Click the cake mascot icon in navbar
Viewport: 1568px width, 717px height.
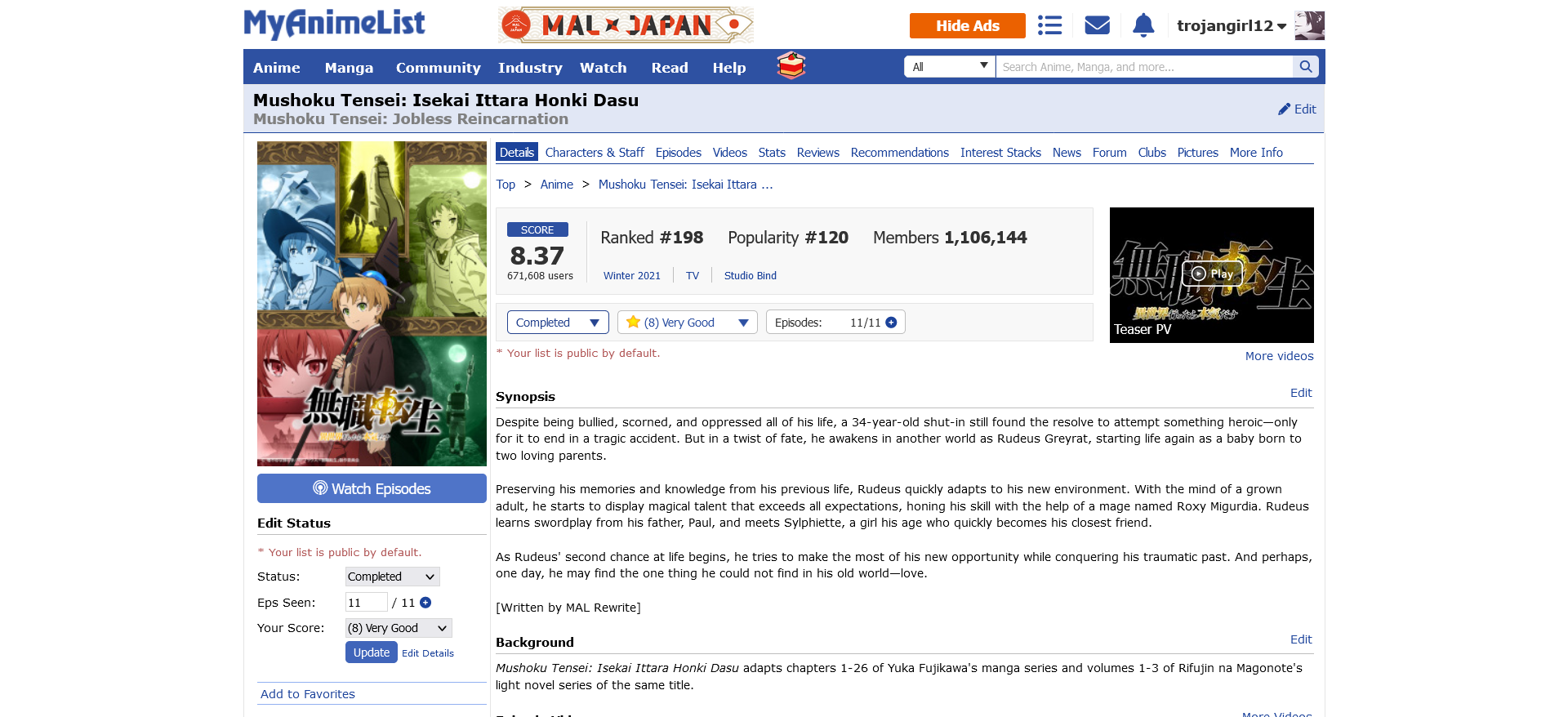[x=791, y=65]
